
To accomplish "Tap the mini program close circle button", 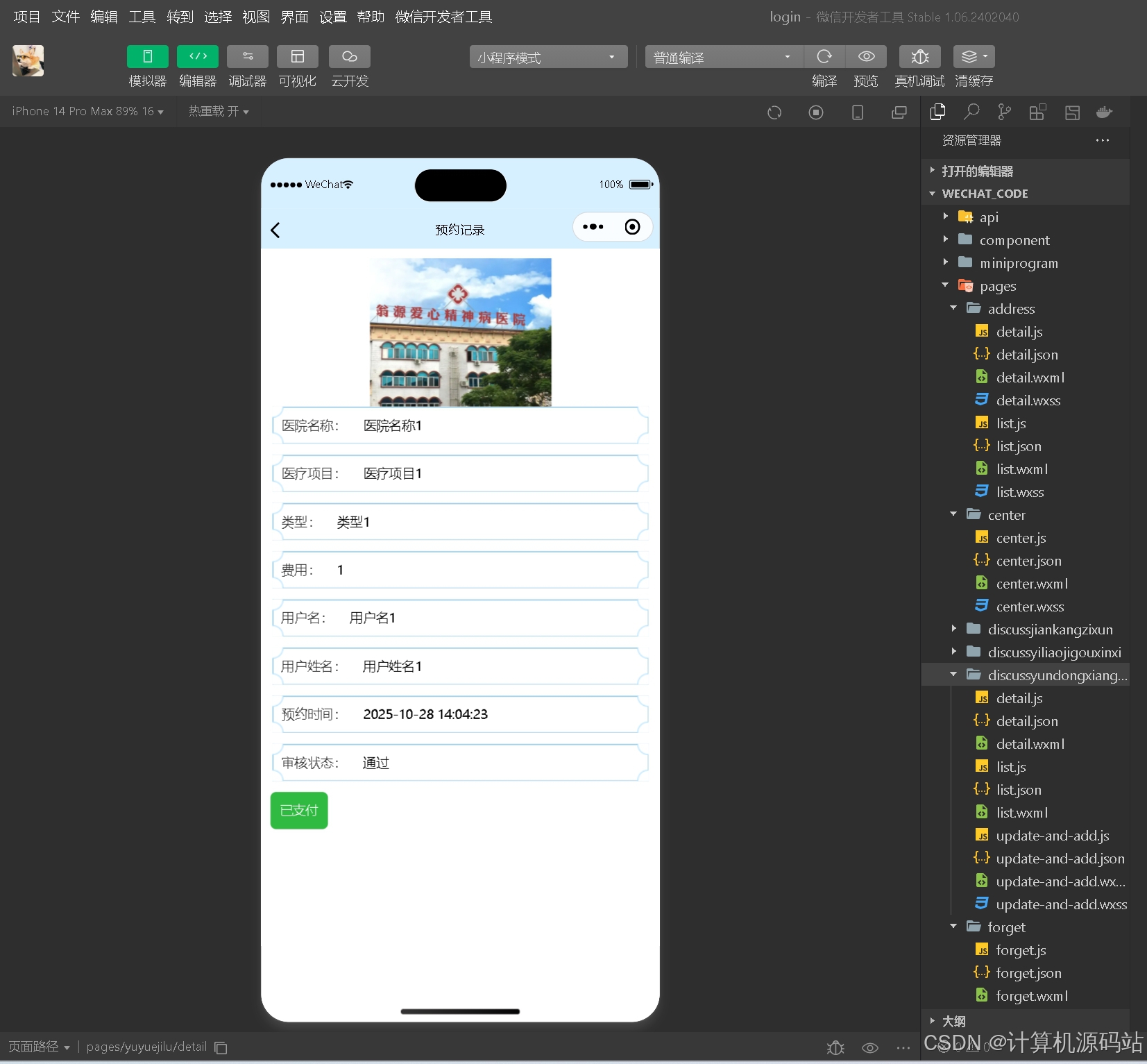I will click(x=633, y=227).
